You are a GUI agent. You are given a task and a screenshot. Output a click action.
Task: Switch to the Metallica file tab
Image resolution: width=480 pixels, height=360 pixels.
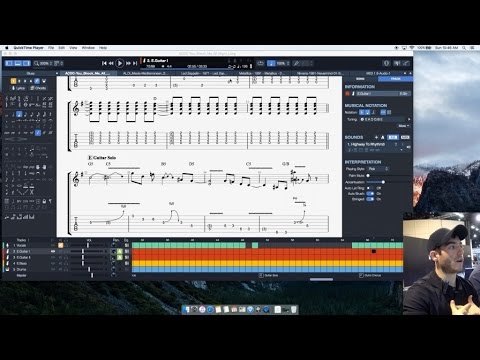[260, 73]
